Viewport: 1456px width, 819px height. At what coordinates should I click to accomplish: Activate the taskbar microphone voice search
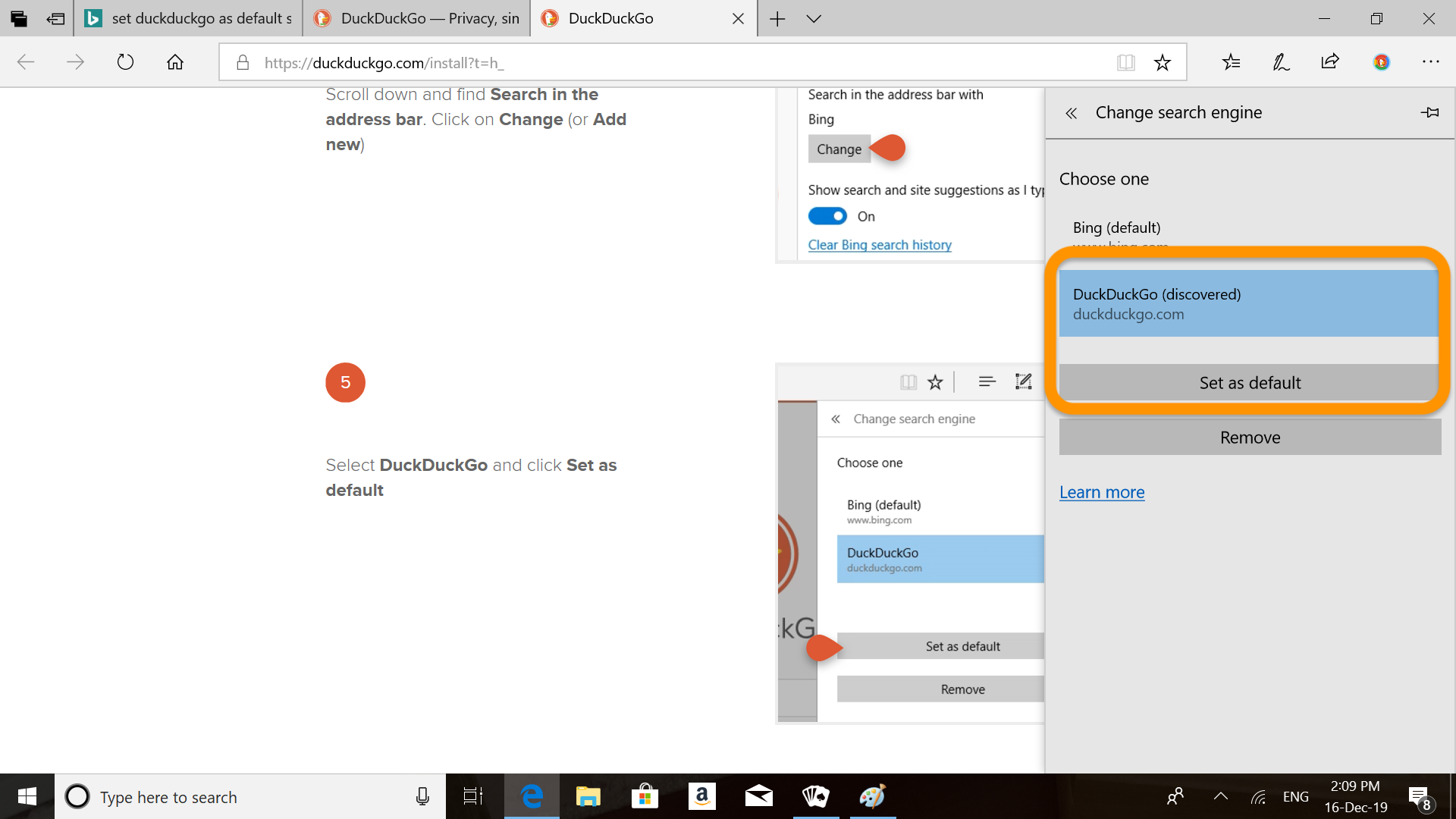tap(422, 796)
